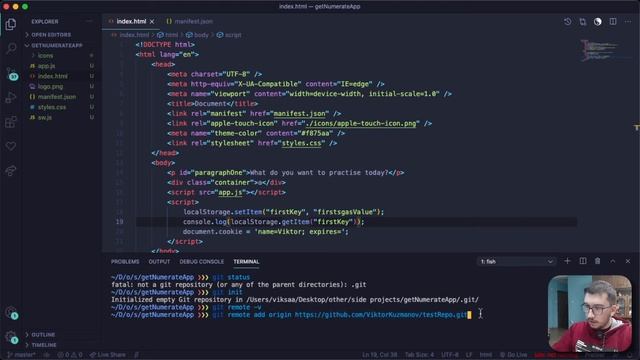Click the open changes icon in editor toolbar
The image size is (640, 360).
coord(582,22)
